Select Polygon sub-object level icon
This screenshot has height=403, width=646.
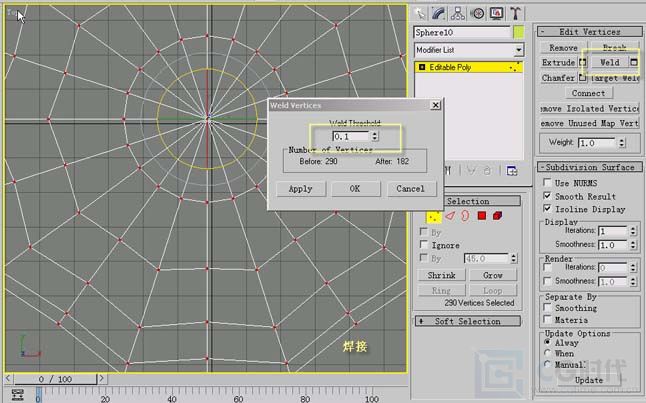click(x=482, y=216)
